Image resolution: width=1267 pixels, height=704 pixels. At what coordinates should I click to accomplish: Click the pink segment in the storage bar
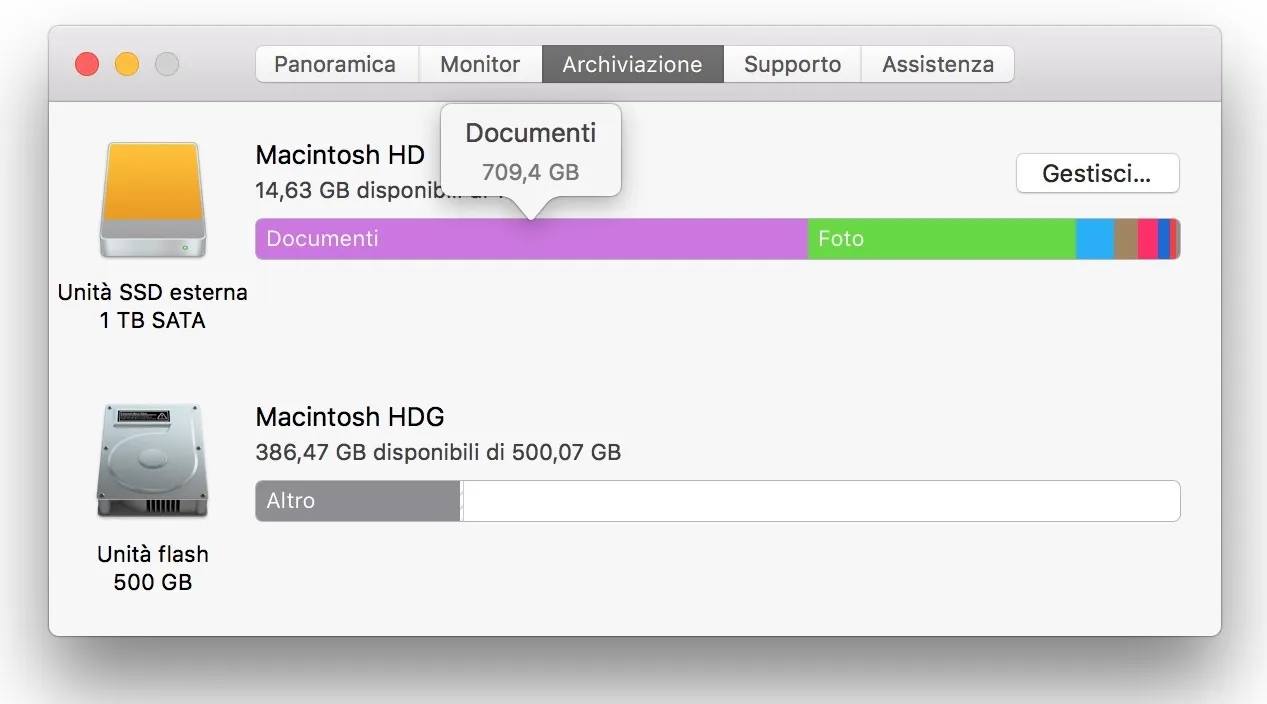[x=1147, y=239]
